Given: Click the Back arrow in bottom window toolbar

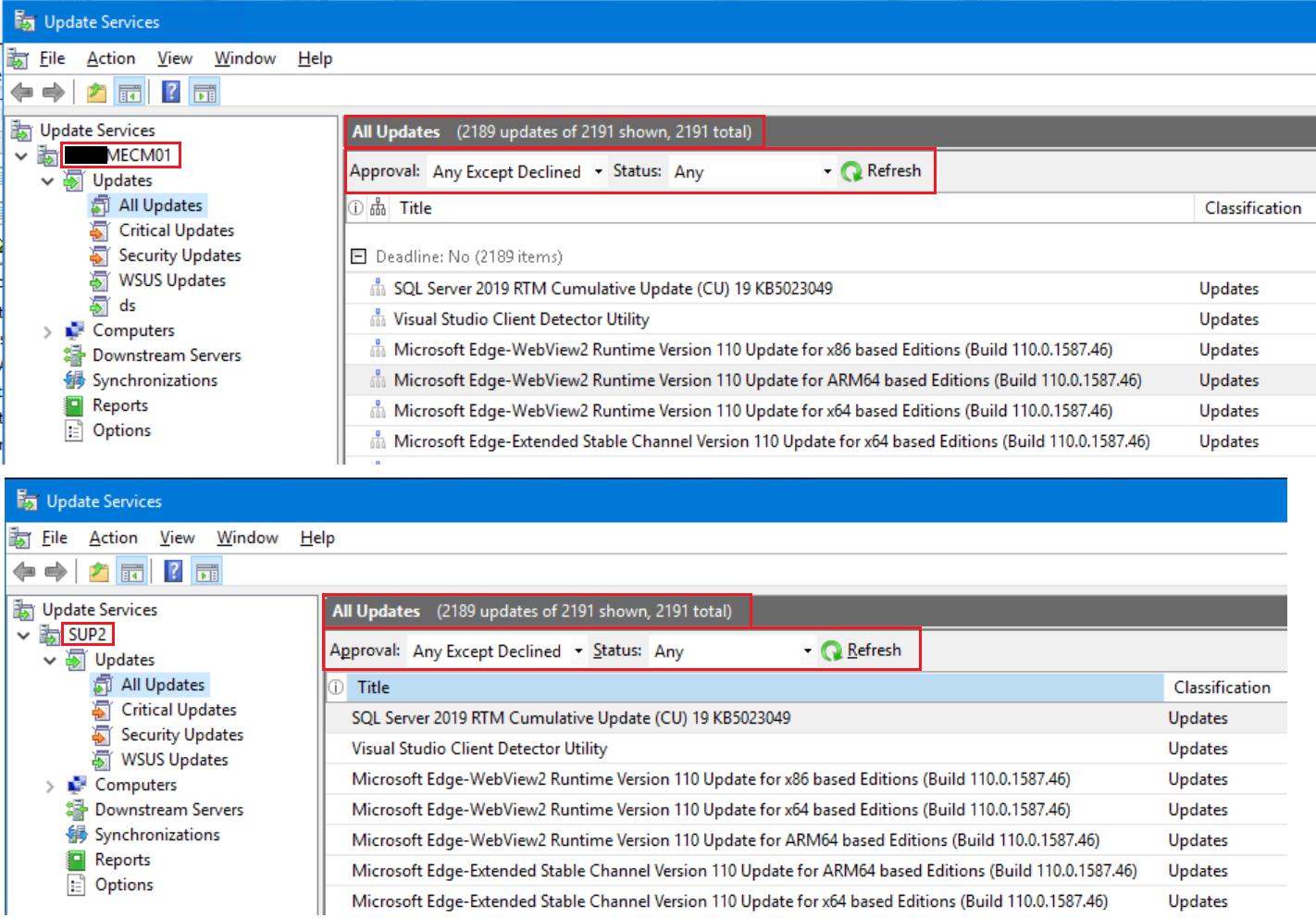Looking at the screenshot, I should (25, 572).
